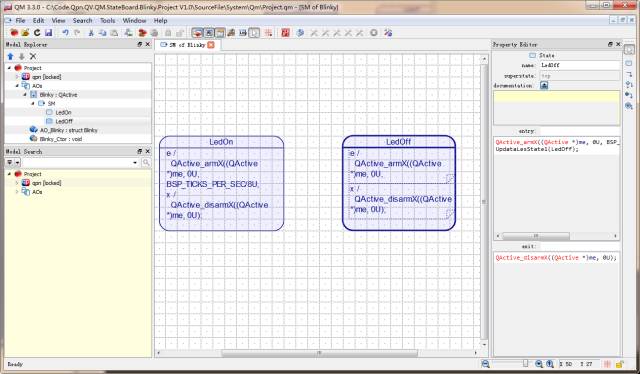Toggle the grid snap icon in toolbar

[269, 33]
